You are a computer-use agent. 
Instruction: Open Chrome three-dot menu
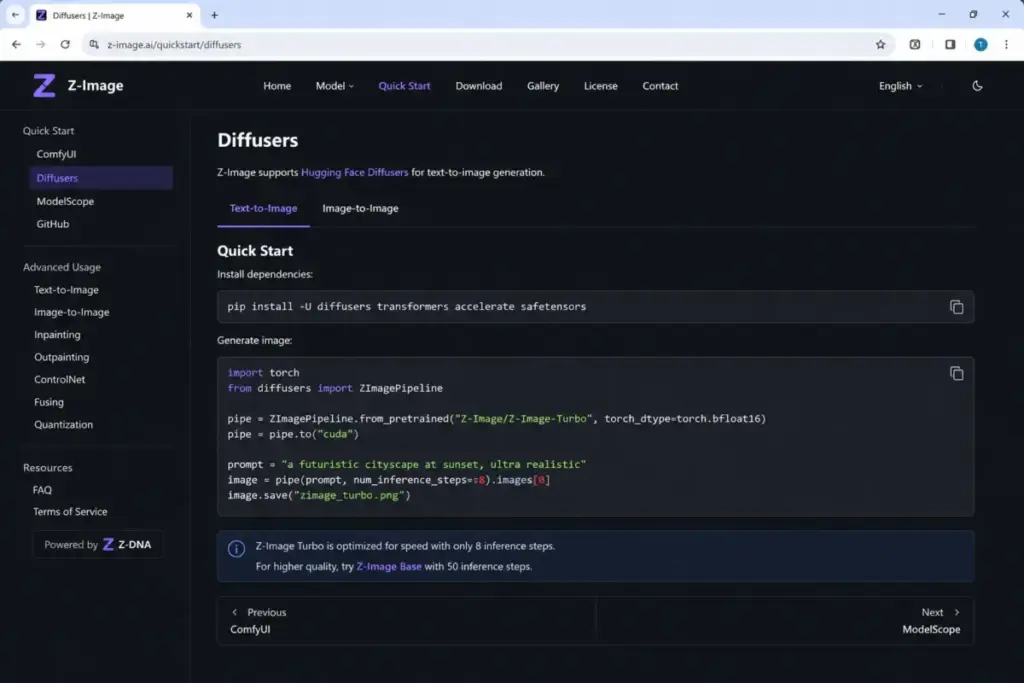coord(1006,44)
